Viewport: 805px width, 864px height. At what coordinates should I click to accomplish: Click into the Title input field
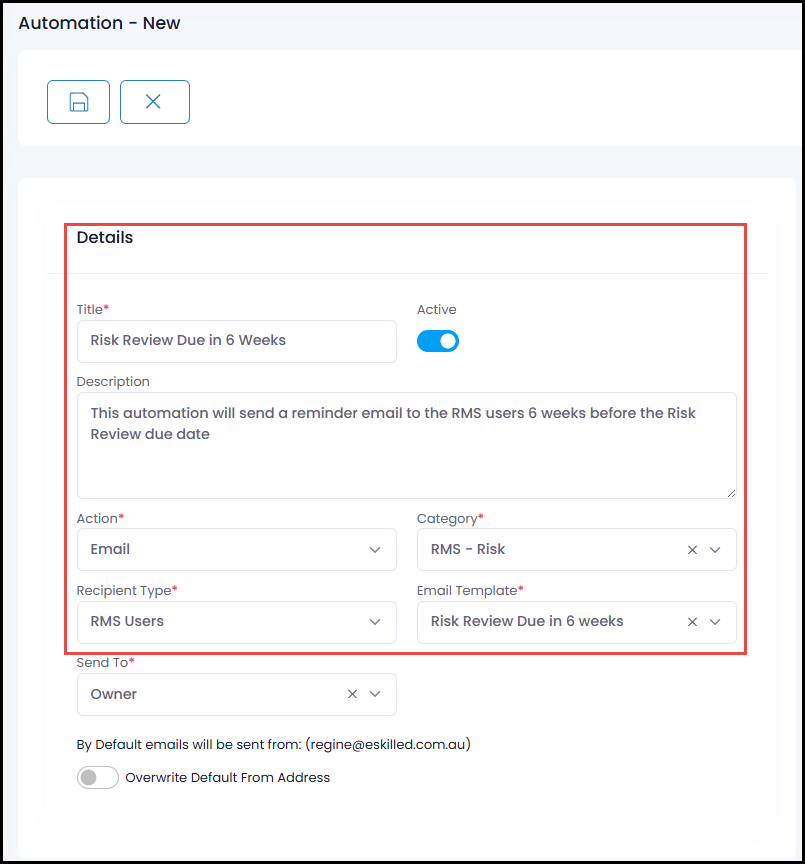click(x=236, y=341)
